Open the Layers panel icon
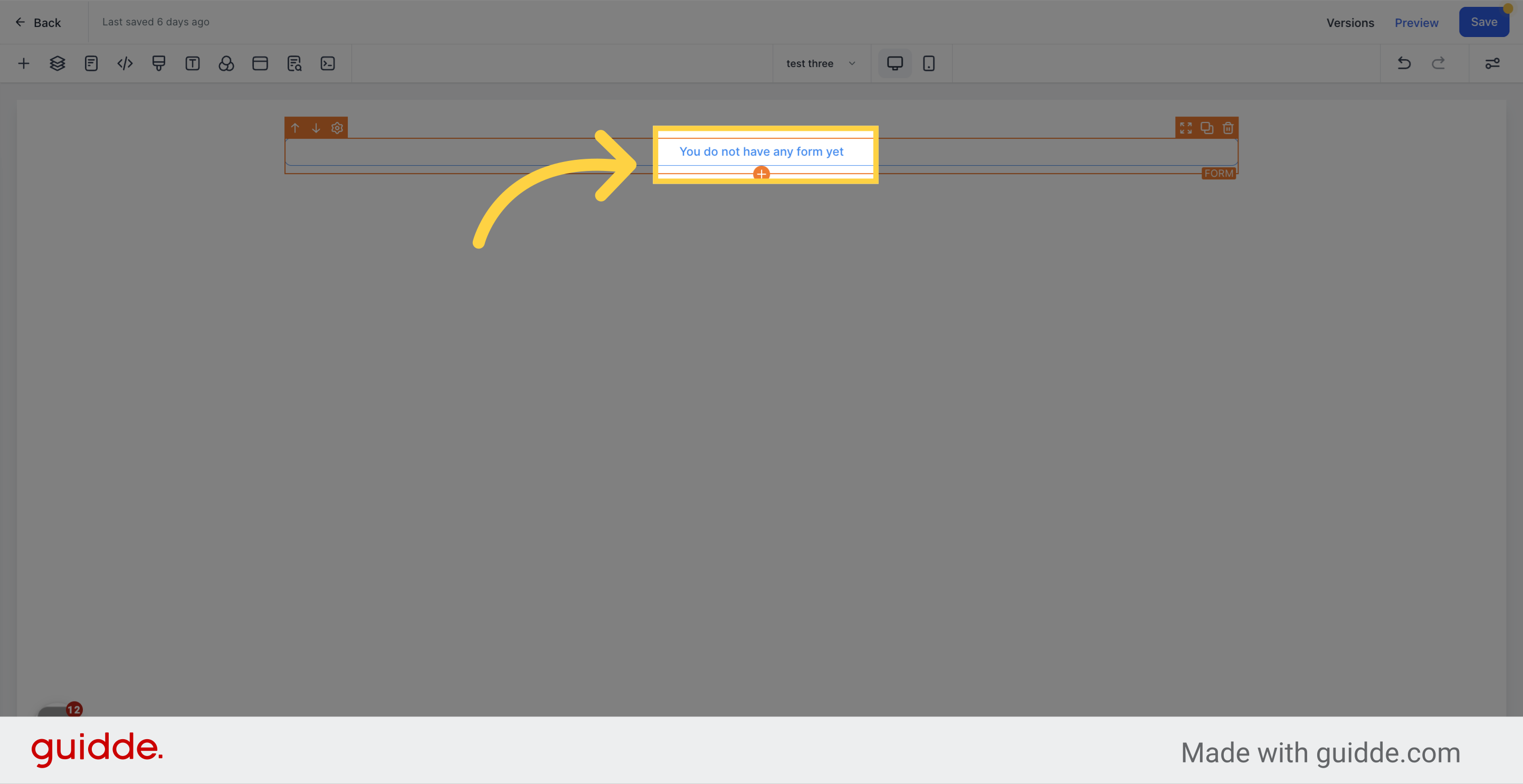This screenshot has width=1523, height=784. (x=57, y=63)
